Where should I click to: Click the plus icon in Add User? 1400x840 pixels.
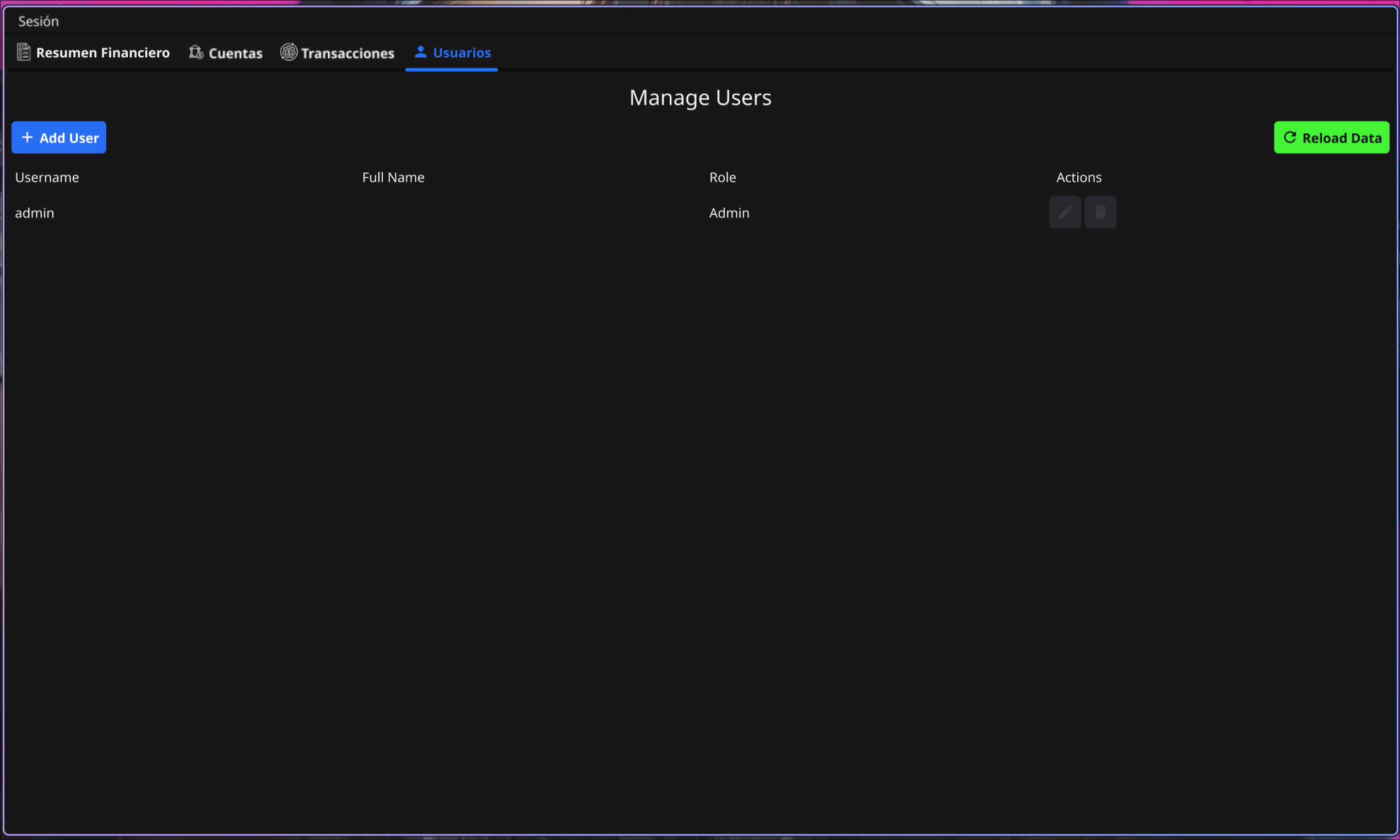pyautogui.click(x=26, y=138)
